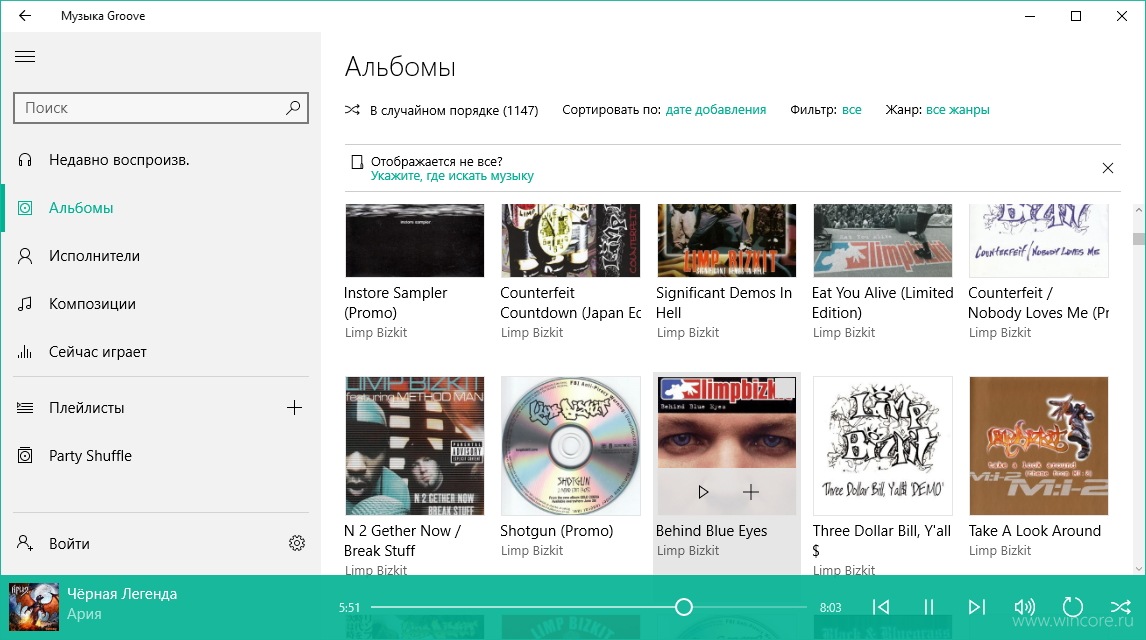Open genre dropdown все жанры
The height and width of the screenshot is (640, 1146).
(x=957, y=110)
